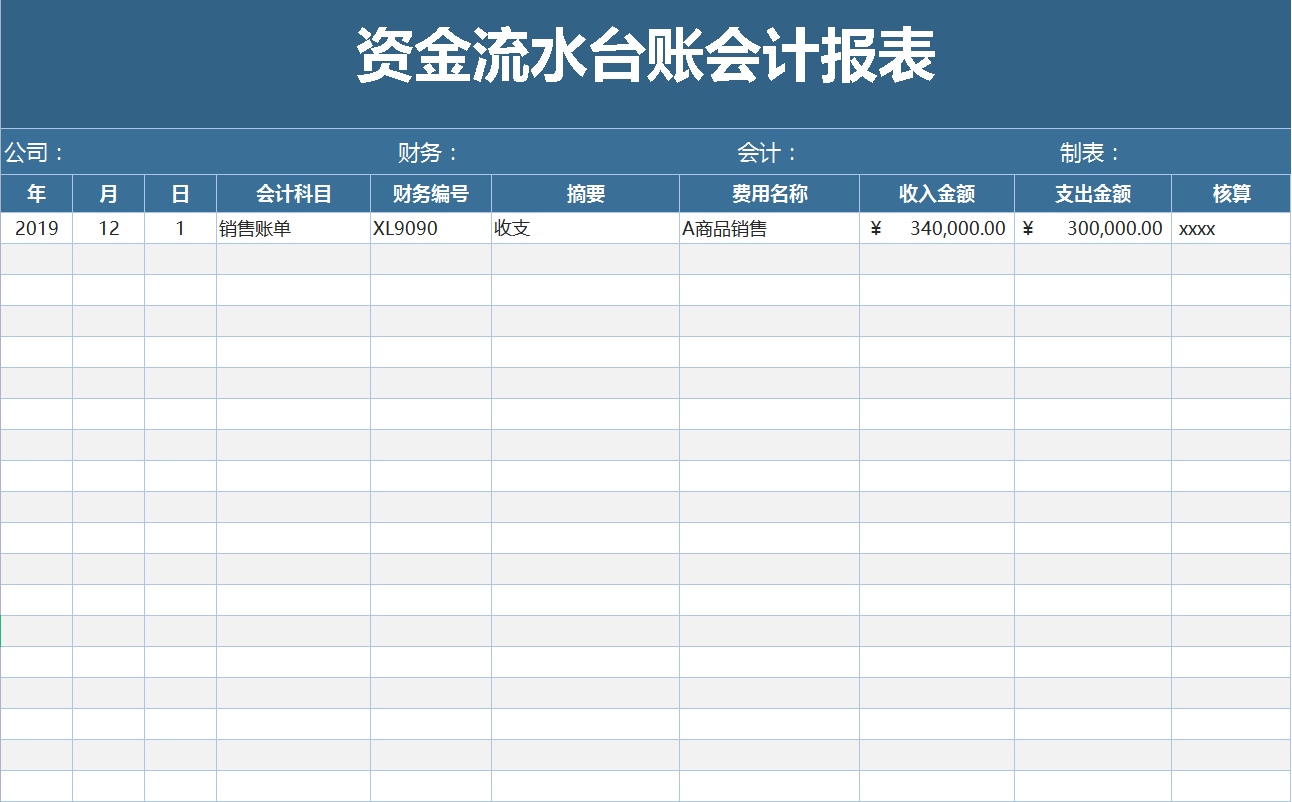Select the 收支 cell
The width and height of the screenshot is (1292, 802).
pos(586,228)
